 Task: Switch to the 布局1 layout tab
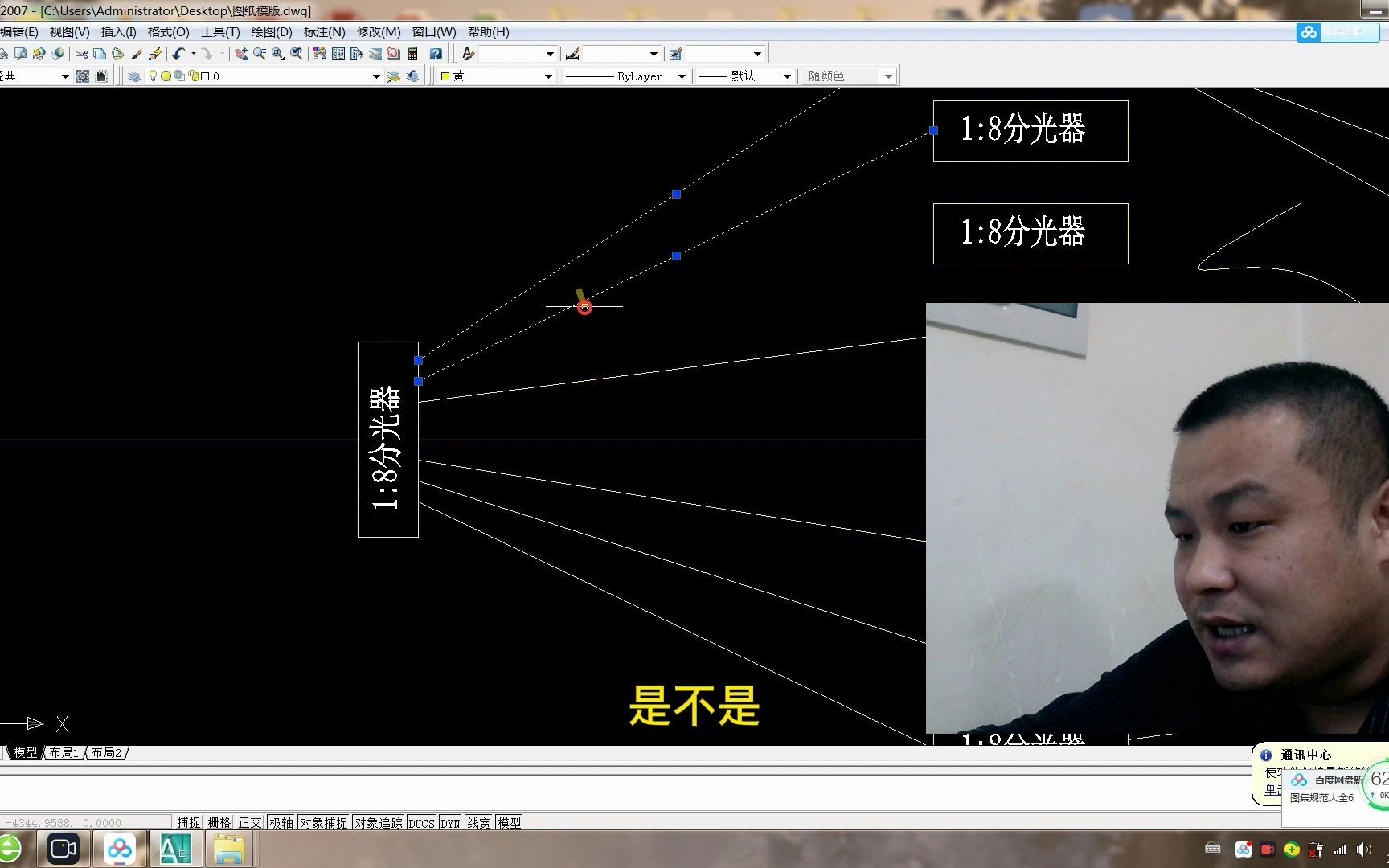pyautogui.click(x=64, y=753)
